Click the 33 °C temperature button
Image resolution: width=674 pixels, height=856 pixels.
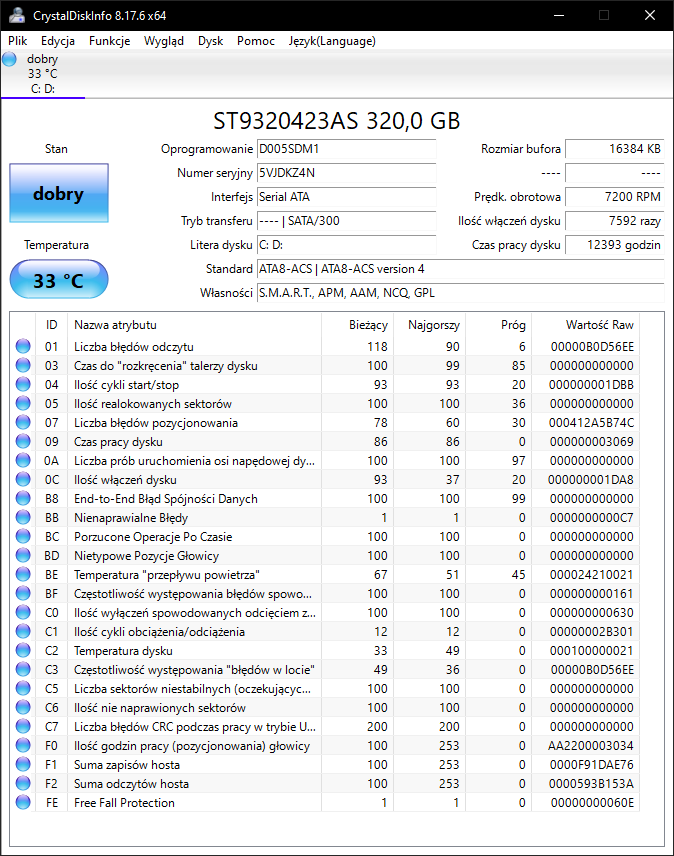59,280
